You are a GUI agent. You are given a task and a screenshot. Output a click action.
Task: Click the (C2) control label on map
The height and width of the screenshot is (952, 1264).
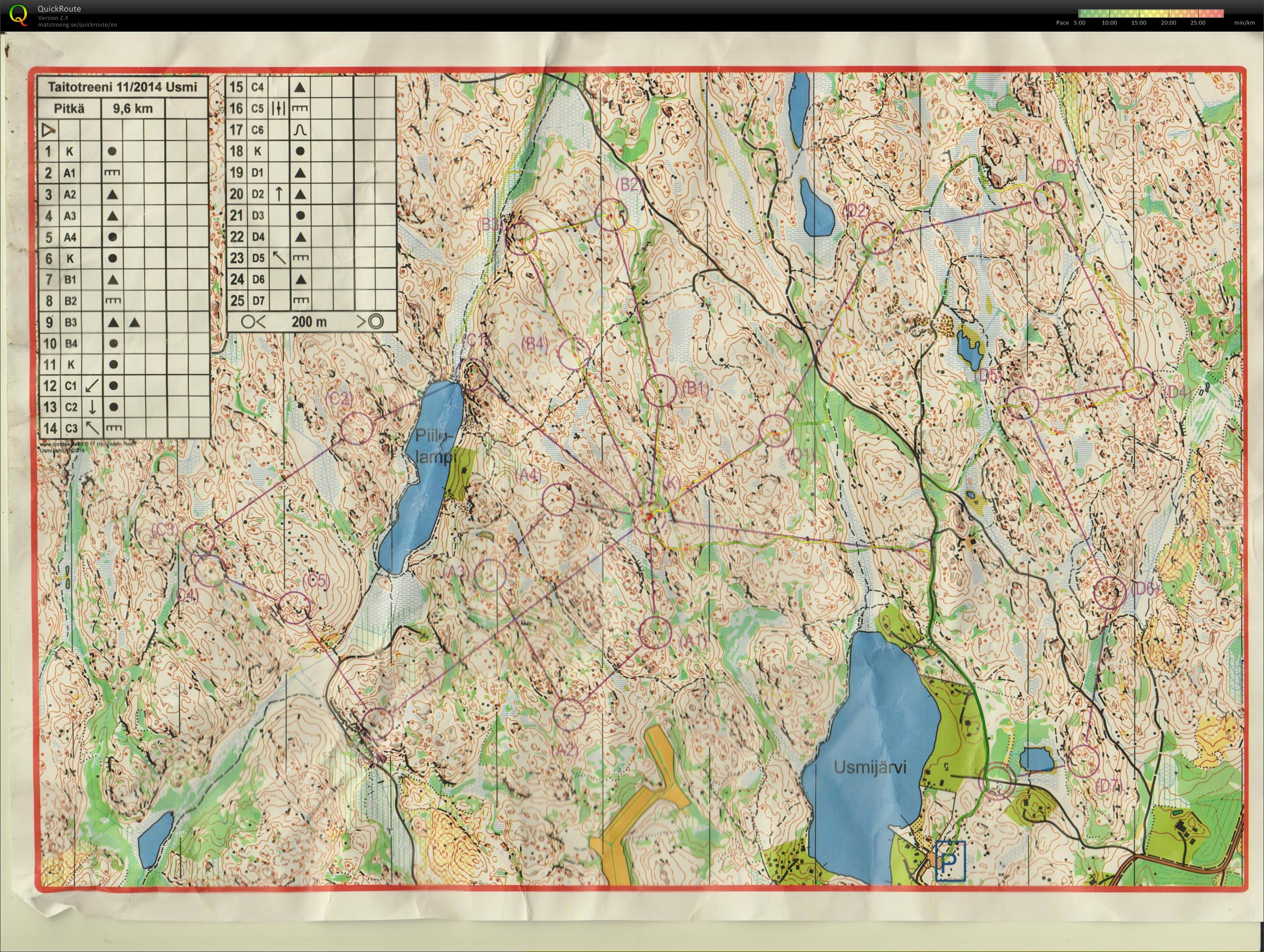tap(339, 398)
